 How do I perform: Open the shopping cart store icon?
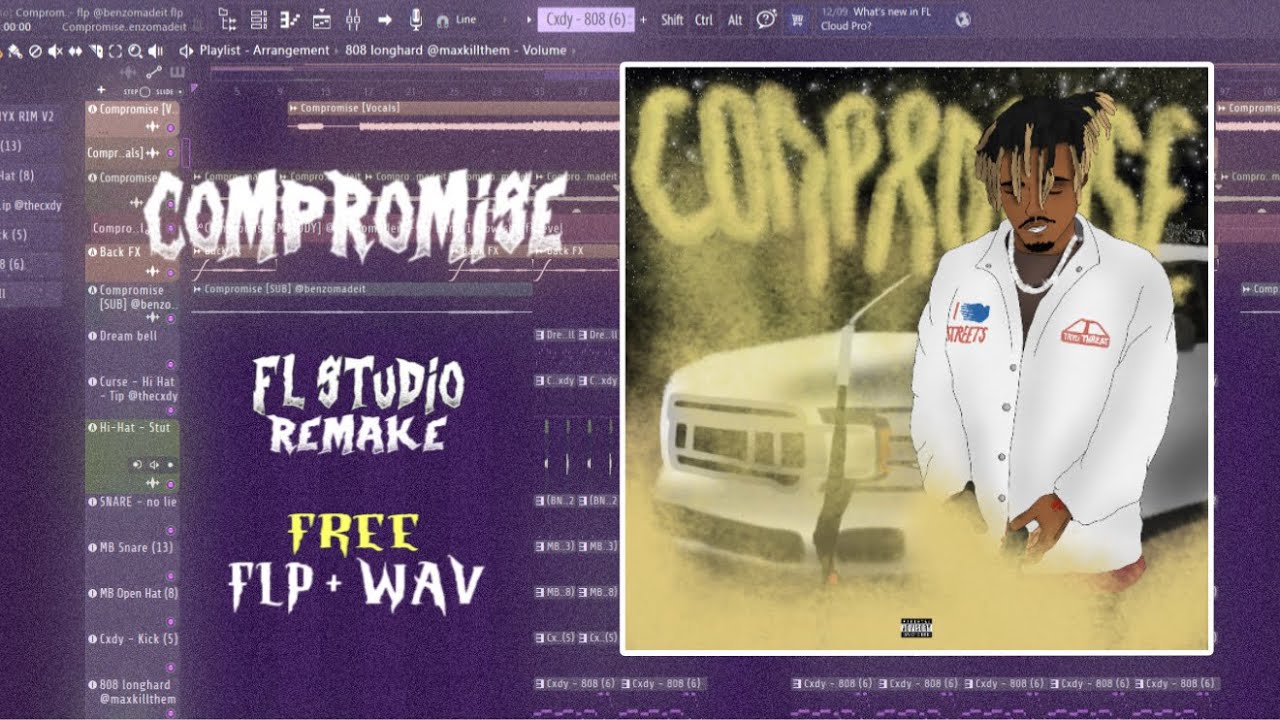pos(797,19)
